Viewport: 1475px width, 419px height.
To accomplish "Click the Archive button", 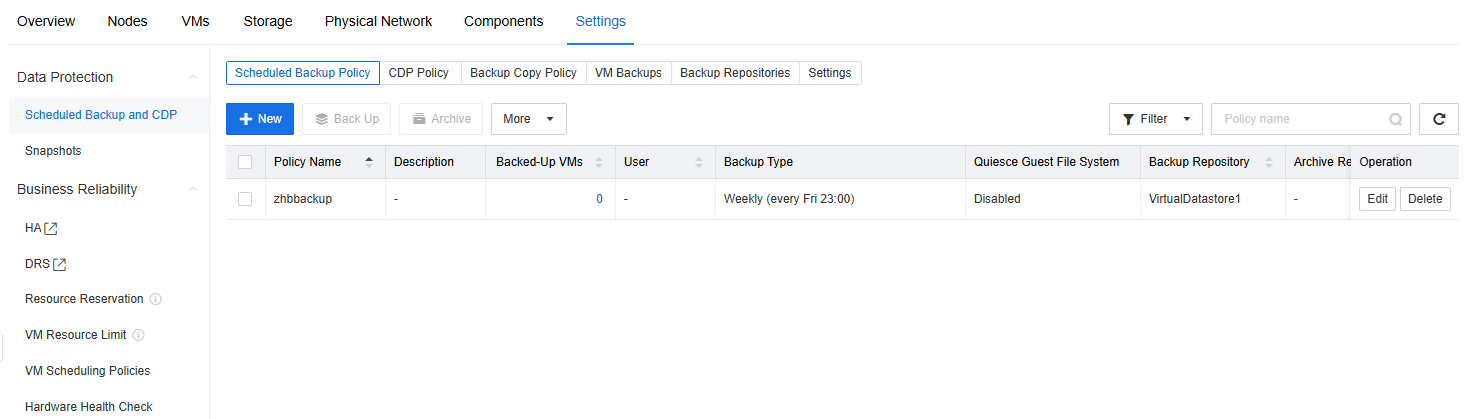I will pyautogui.click(x=441, y=119).
